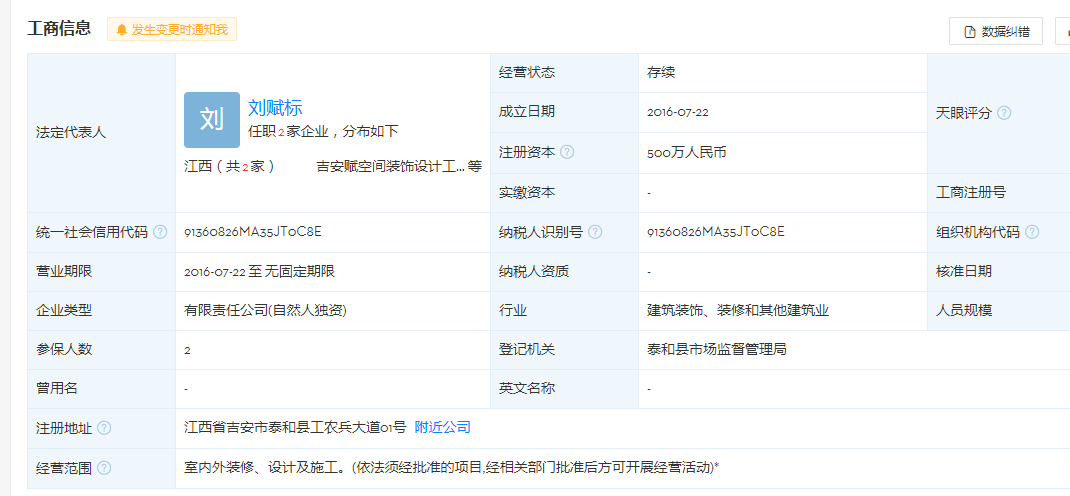Click the credit code value 91360826MA35JT0C8E
This screenshot has width=1070, height=496.
pyautogui.click(x=253, y=232)
